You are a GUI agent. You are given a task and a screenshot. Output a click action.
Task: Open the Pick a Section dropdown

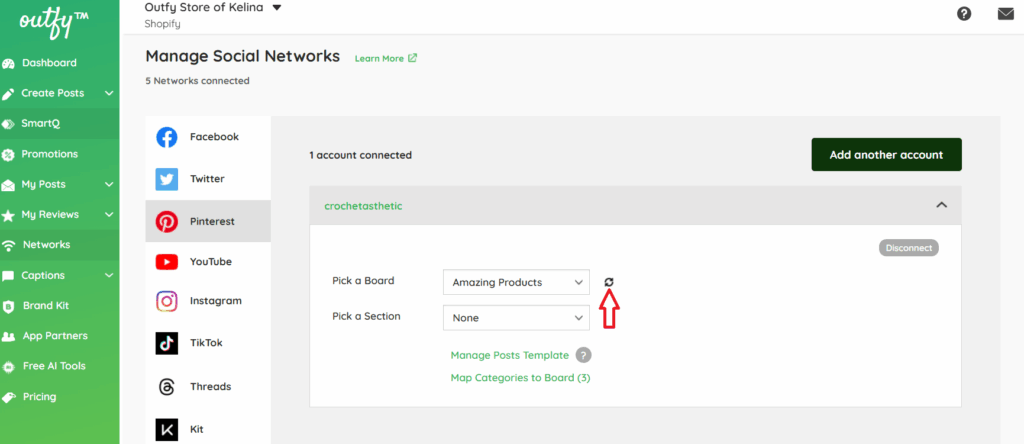coord(516,318)
